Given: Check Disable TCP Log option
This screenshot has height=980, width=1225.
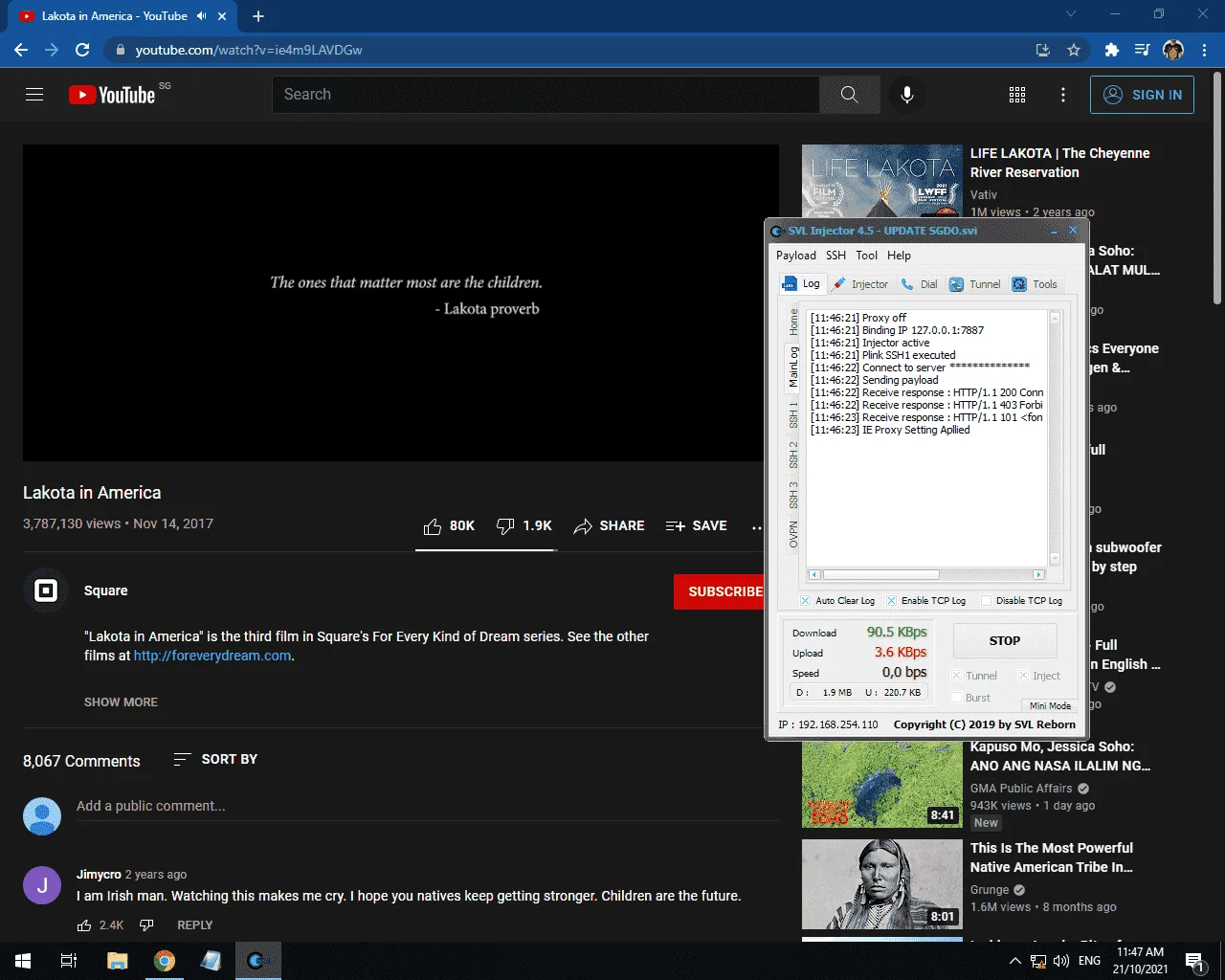Looking at the screenshot, I should [986, 601].
